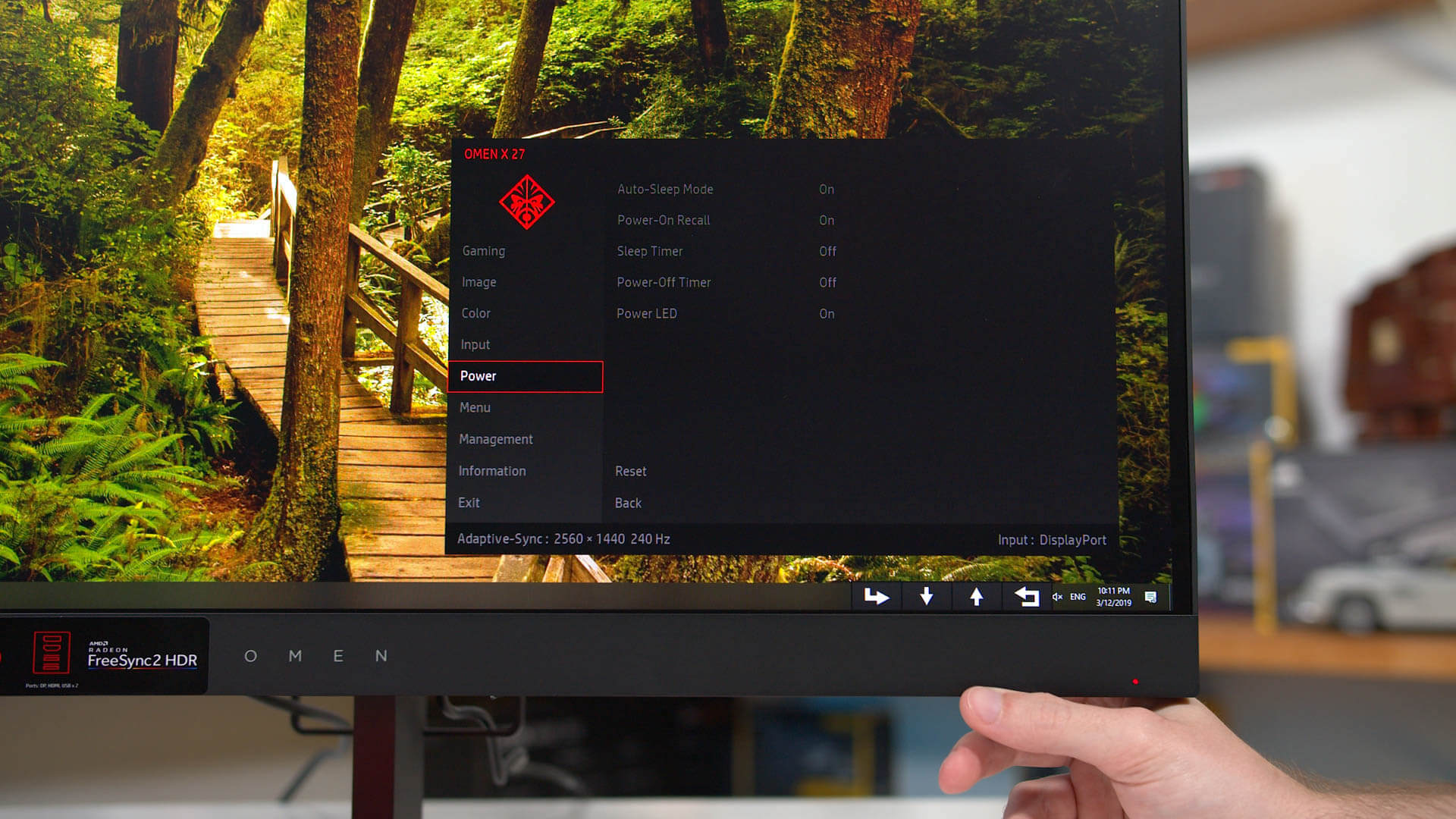
Task: Toggle the Auto-Sleep Mode setting
Action: coord(665,190)
